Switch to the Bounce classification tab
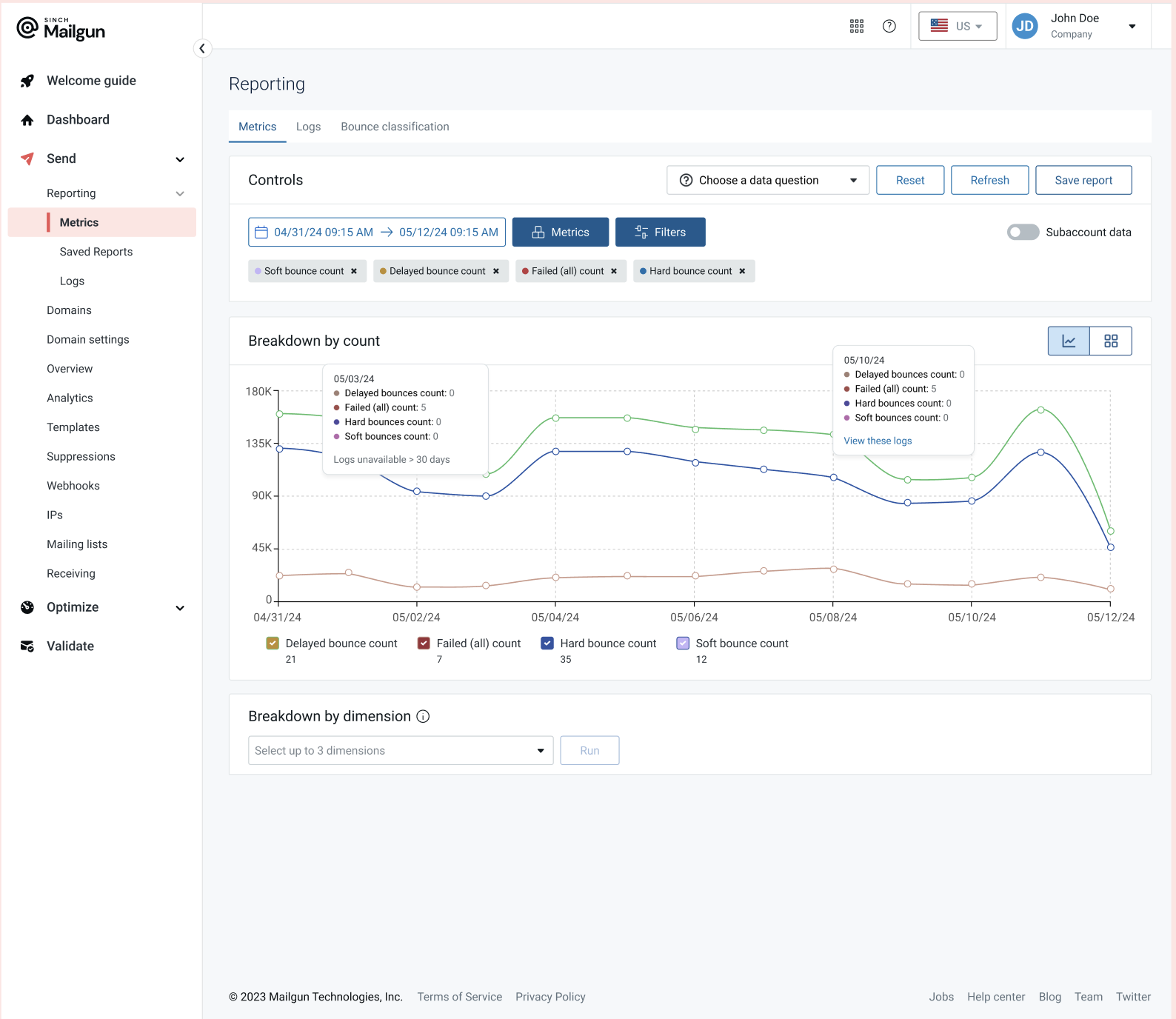This screenshot has width=1176, height=1019. point(395,127)
